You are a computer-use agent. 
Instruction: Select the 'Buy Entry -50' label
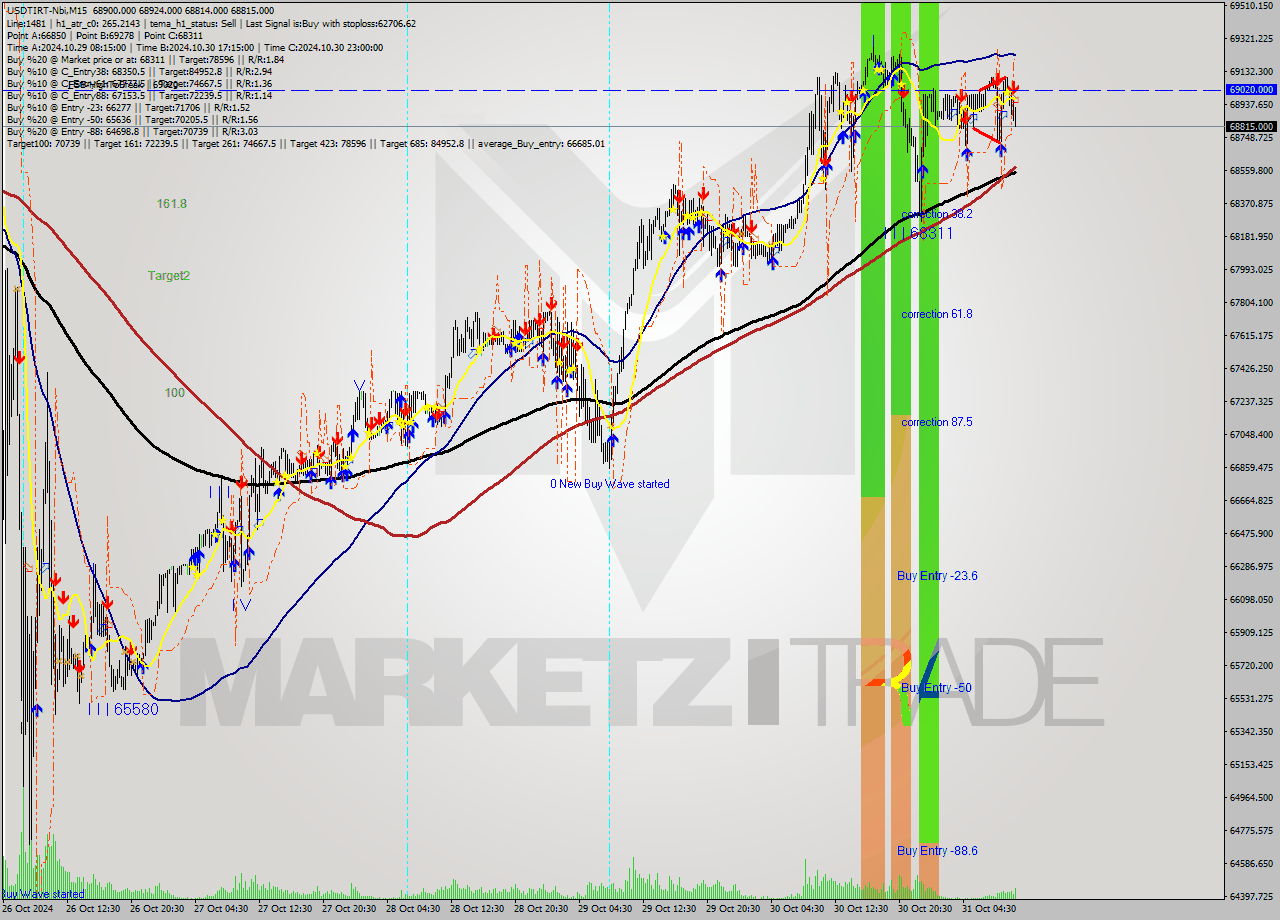click(x=935, y=688)
